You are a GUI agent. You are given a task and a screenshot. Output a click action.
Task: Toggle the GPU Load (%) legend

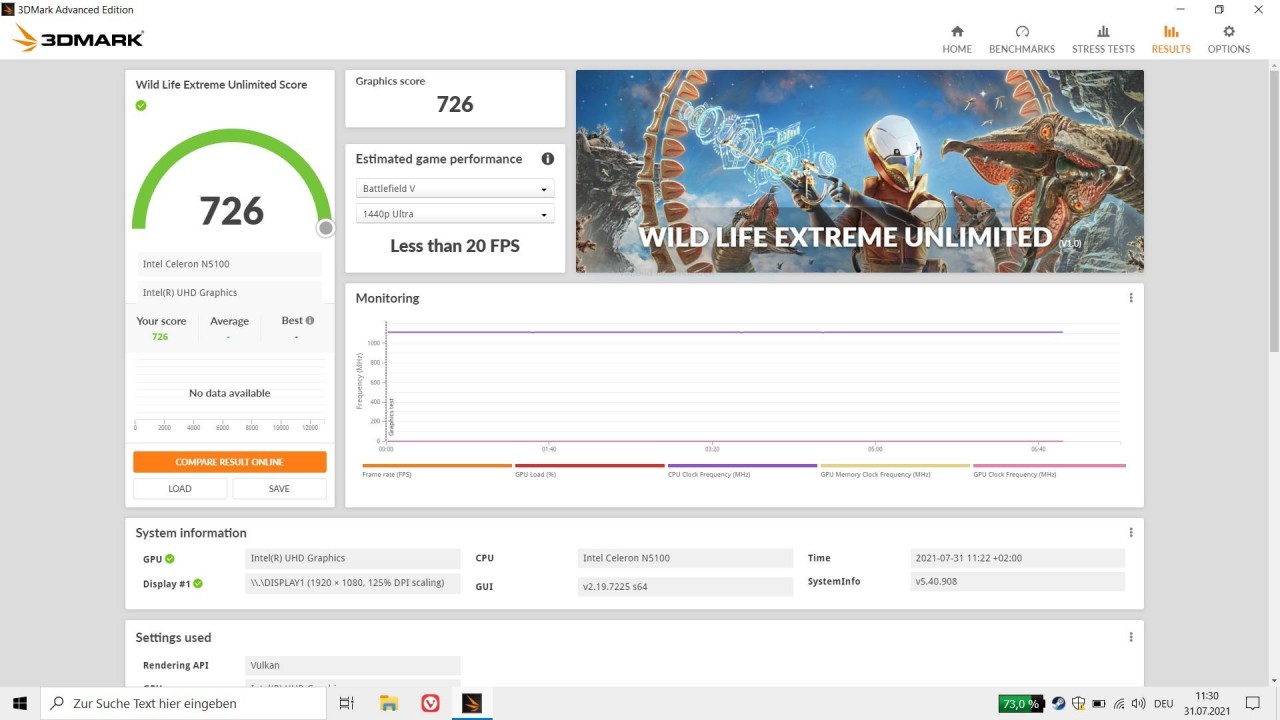(x=590, y=470)
